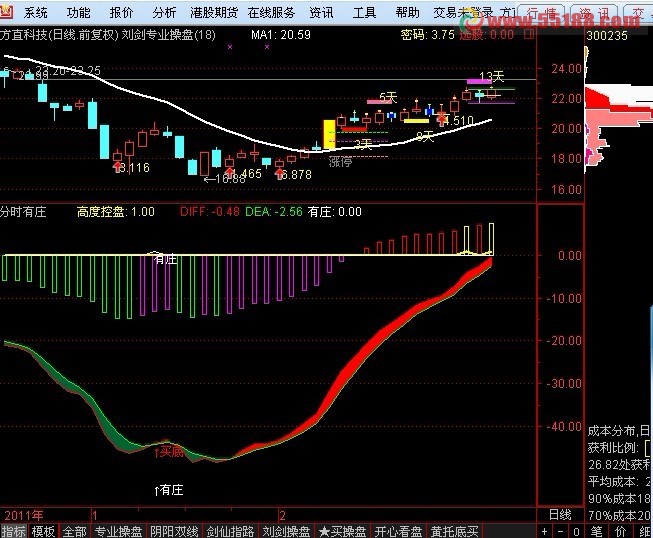The width and height of the screenshot is (653, 538).
Task: Click the DIFF: -0.48 value
Action: tap(210, 212)
